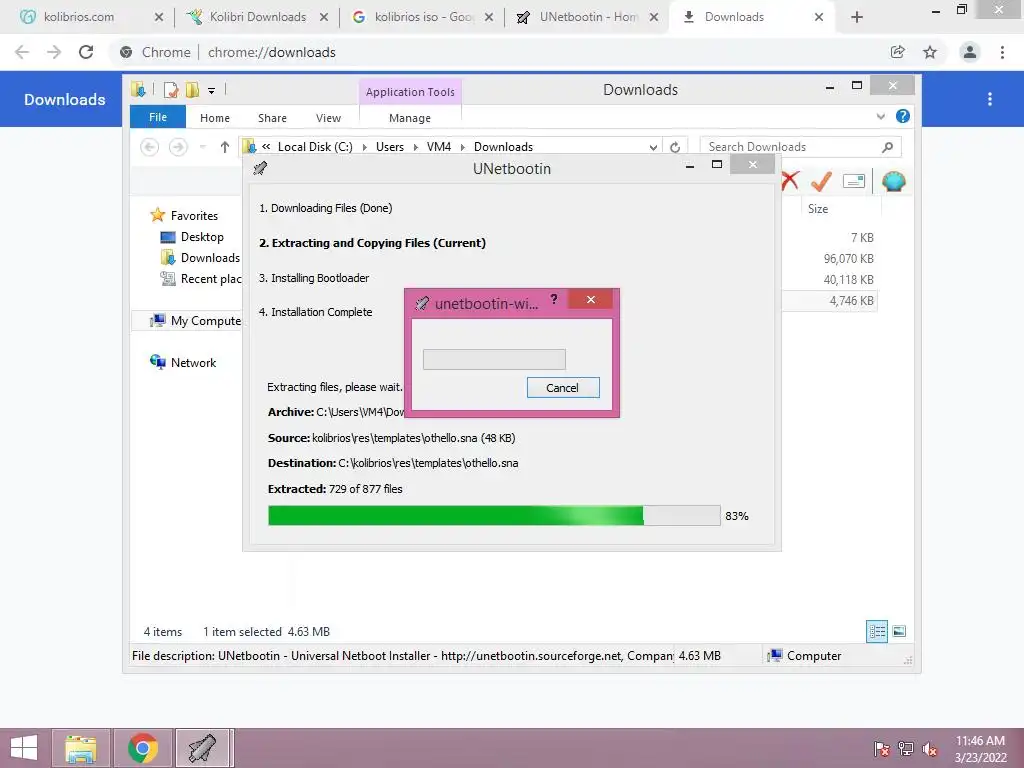Open Explorer help with the blue question icon
This screenshot has height=768, width=1024.
[903, 116]
